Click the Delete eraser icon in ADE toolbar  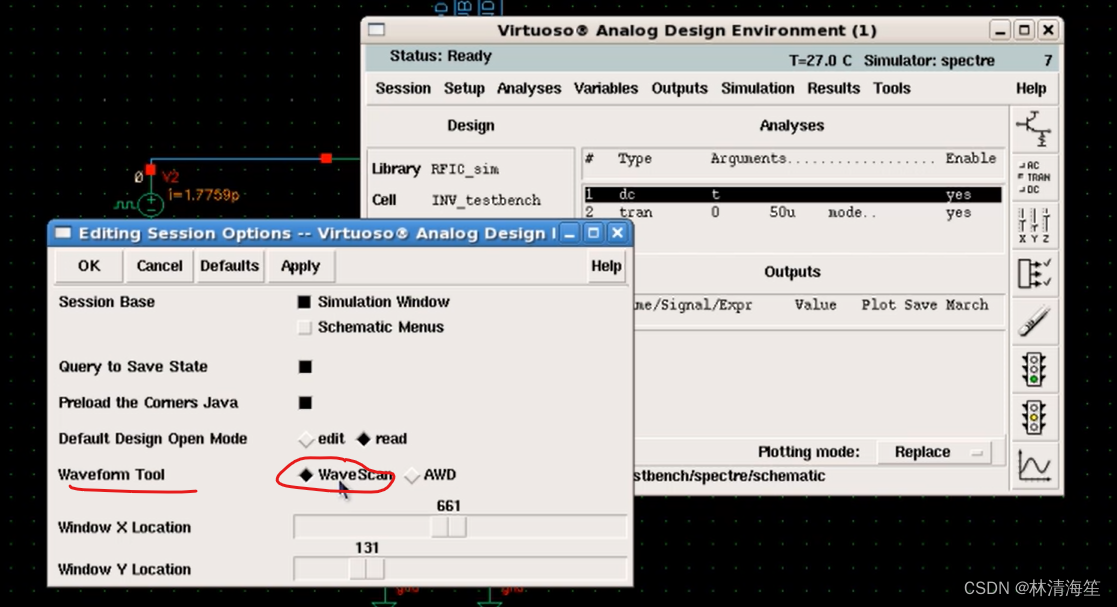[1034, 321]
